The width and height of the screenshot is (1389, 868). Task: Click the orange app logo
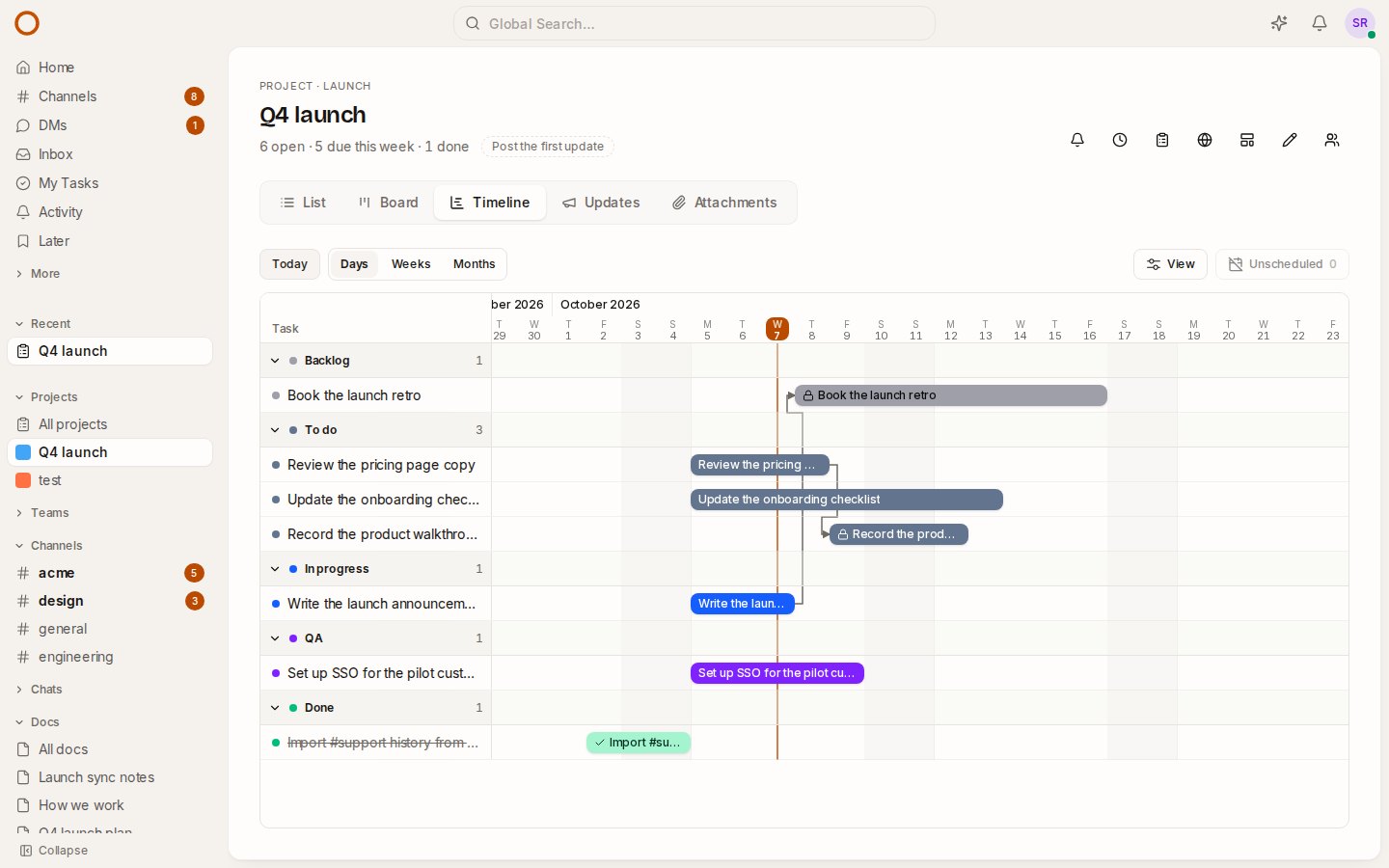27,23
